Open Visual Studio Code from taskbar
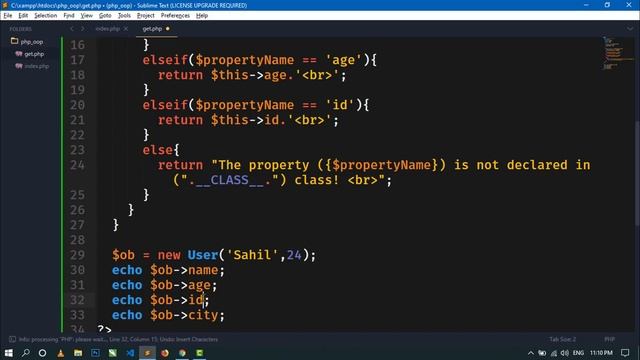The width and height of the screenshot is (640, 360). 130,353
